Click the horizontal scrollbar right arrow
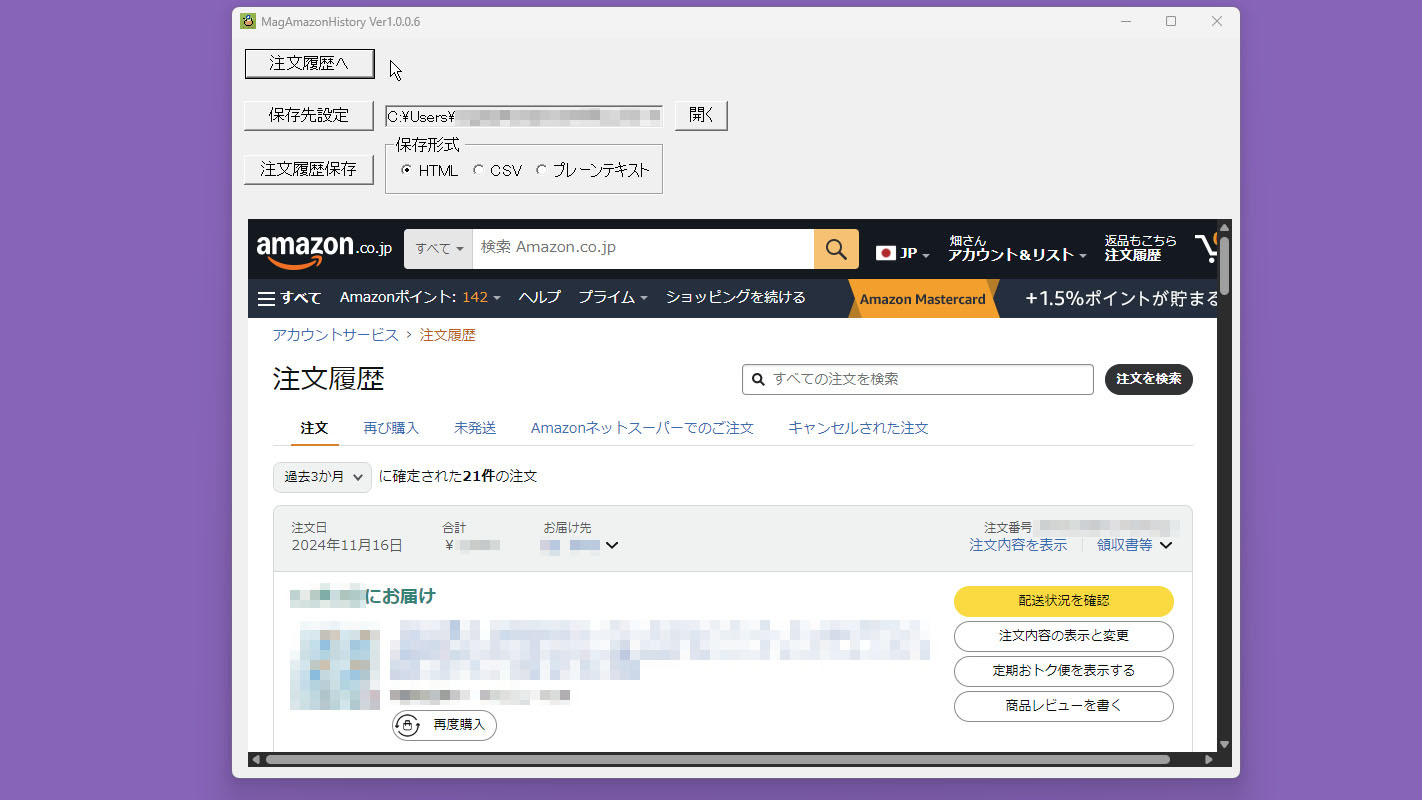This screenshot has height=800, width=1422. (x=1209, y=760)
